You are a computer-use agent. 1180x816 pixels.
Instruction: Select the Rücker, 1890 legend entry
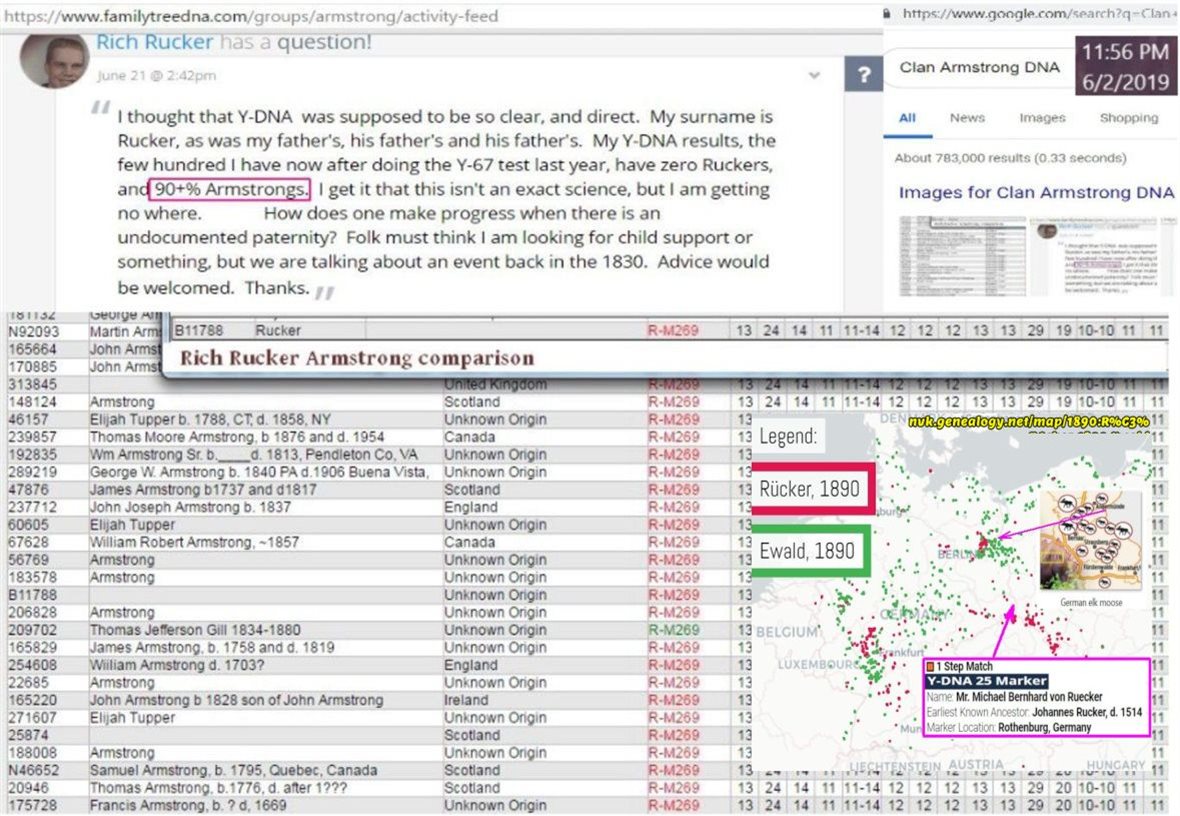point(814,489)
